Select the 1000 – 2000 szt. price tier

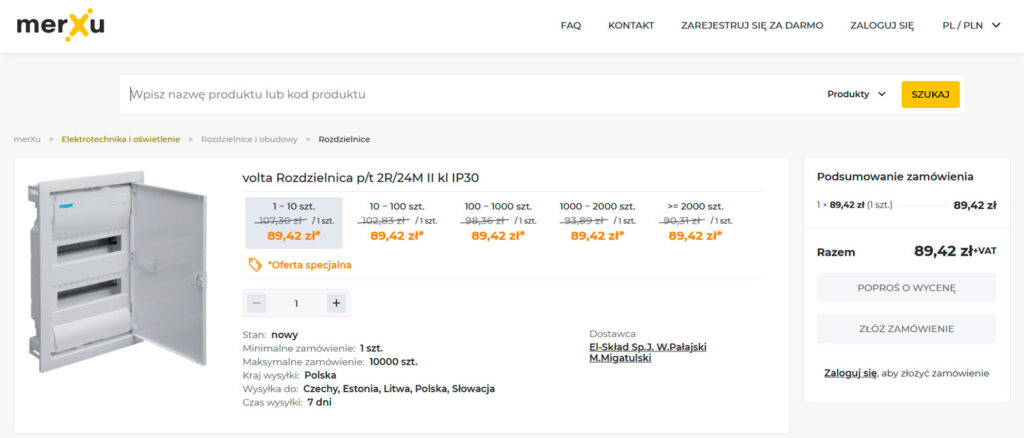[597, 223]
